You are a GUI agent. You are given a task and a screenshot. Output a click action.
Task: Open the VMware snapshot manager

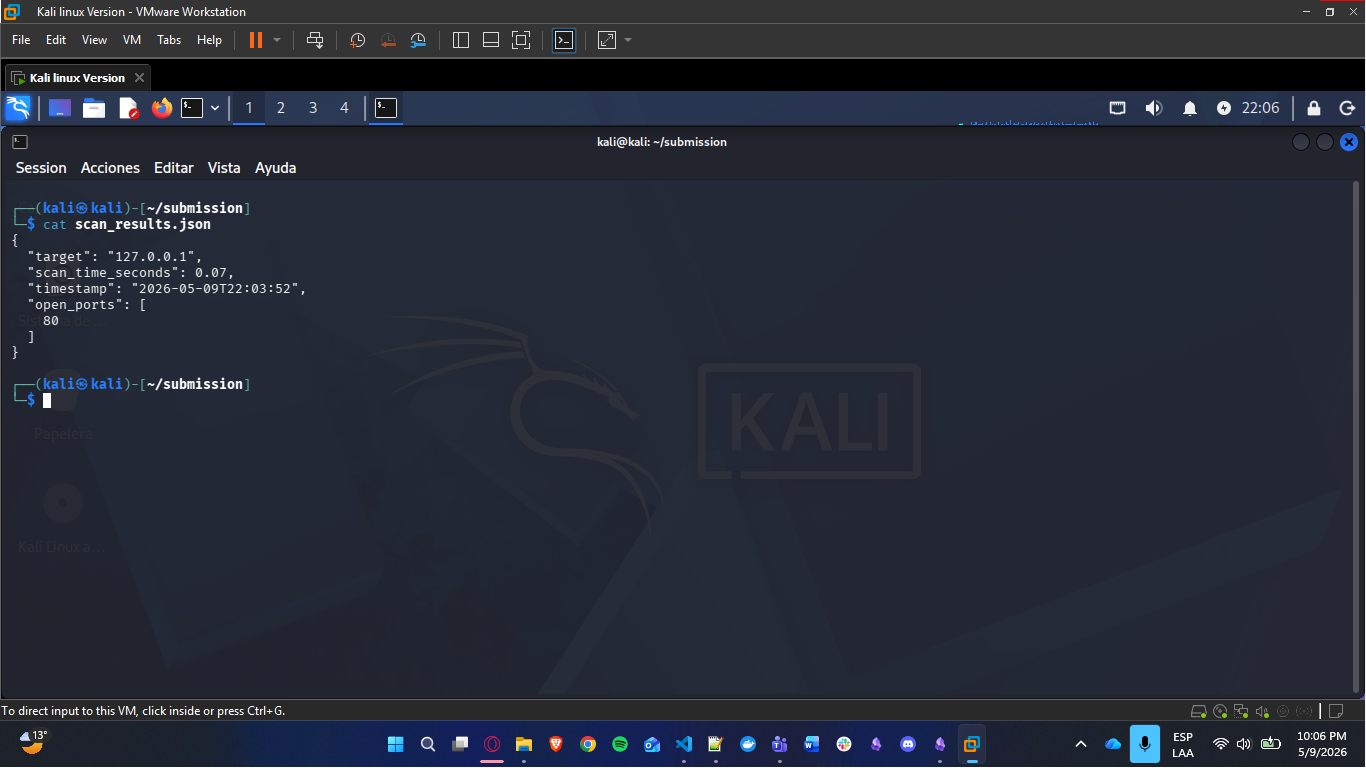click(x=418, y=40)
